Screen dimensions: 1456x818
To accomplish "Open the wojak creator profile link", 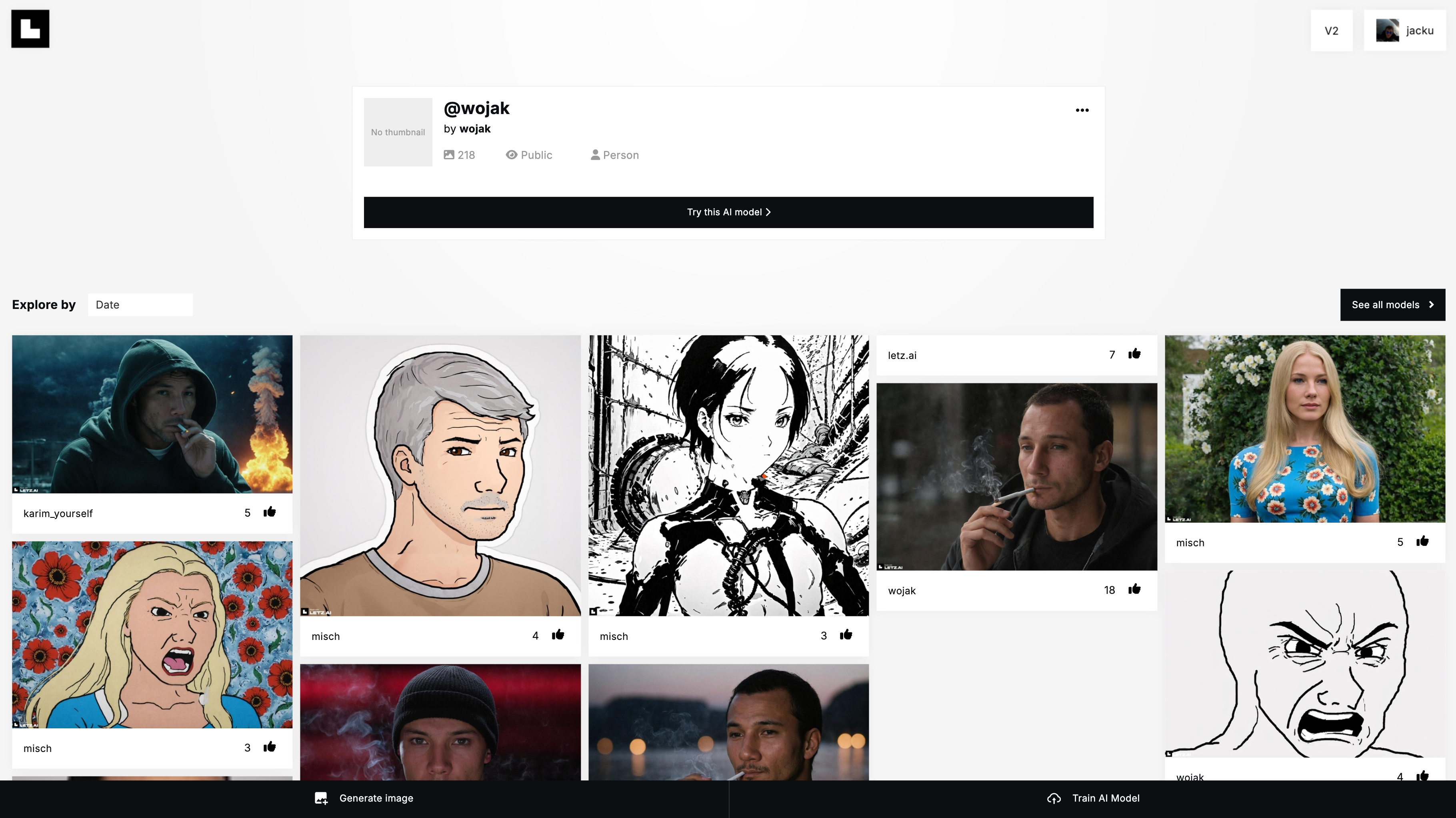I will (475, 129).
